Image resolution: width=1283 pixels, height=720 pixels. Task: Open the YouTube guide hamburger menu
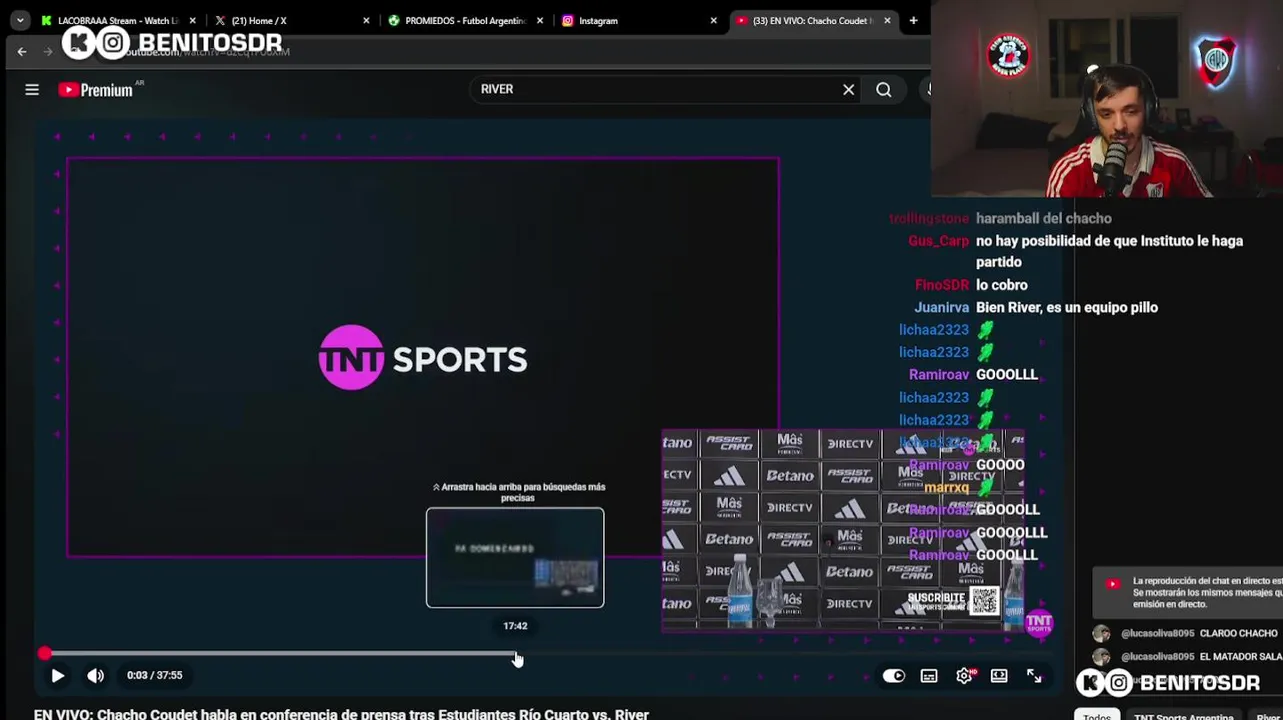pos(32,90)
